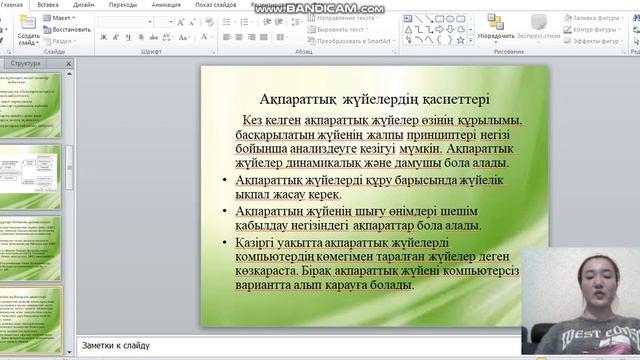Select triangle shape

click(x=408, y=29)
